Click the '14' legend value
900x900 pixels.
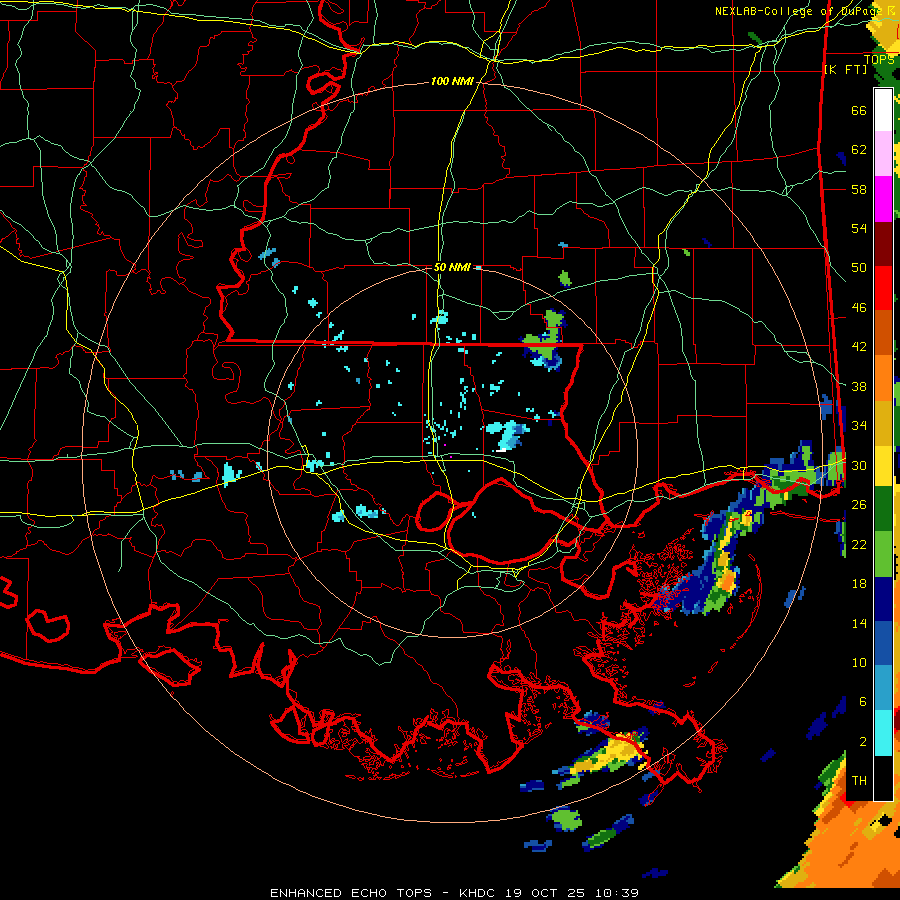click(859, 623)
